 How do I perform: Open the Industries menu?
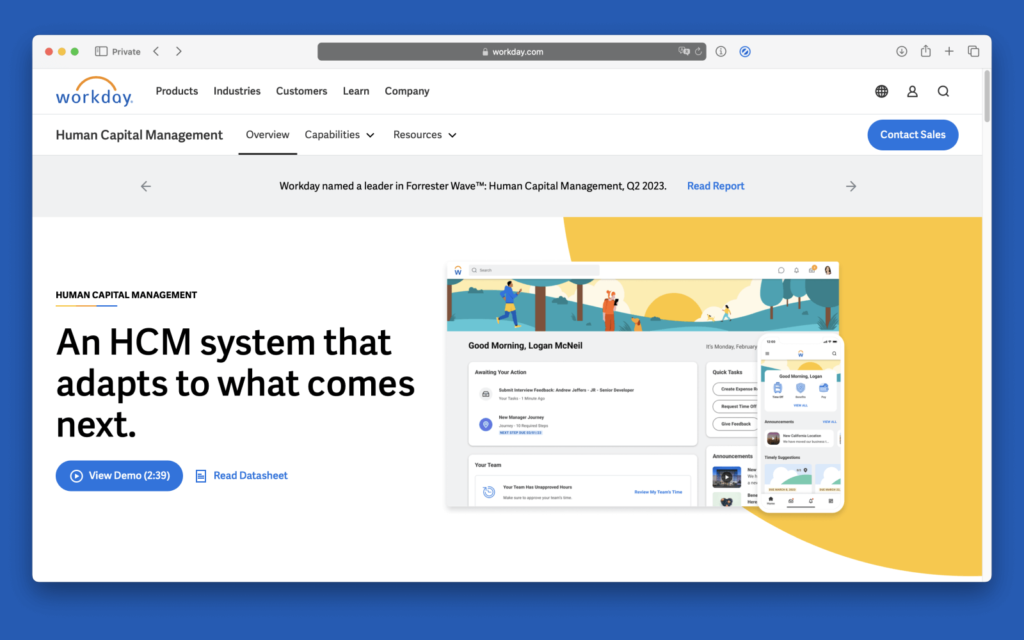click(x=237, y=91)
